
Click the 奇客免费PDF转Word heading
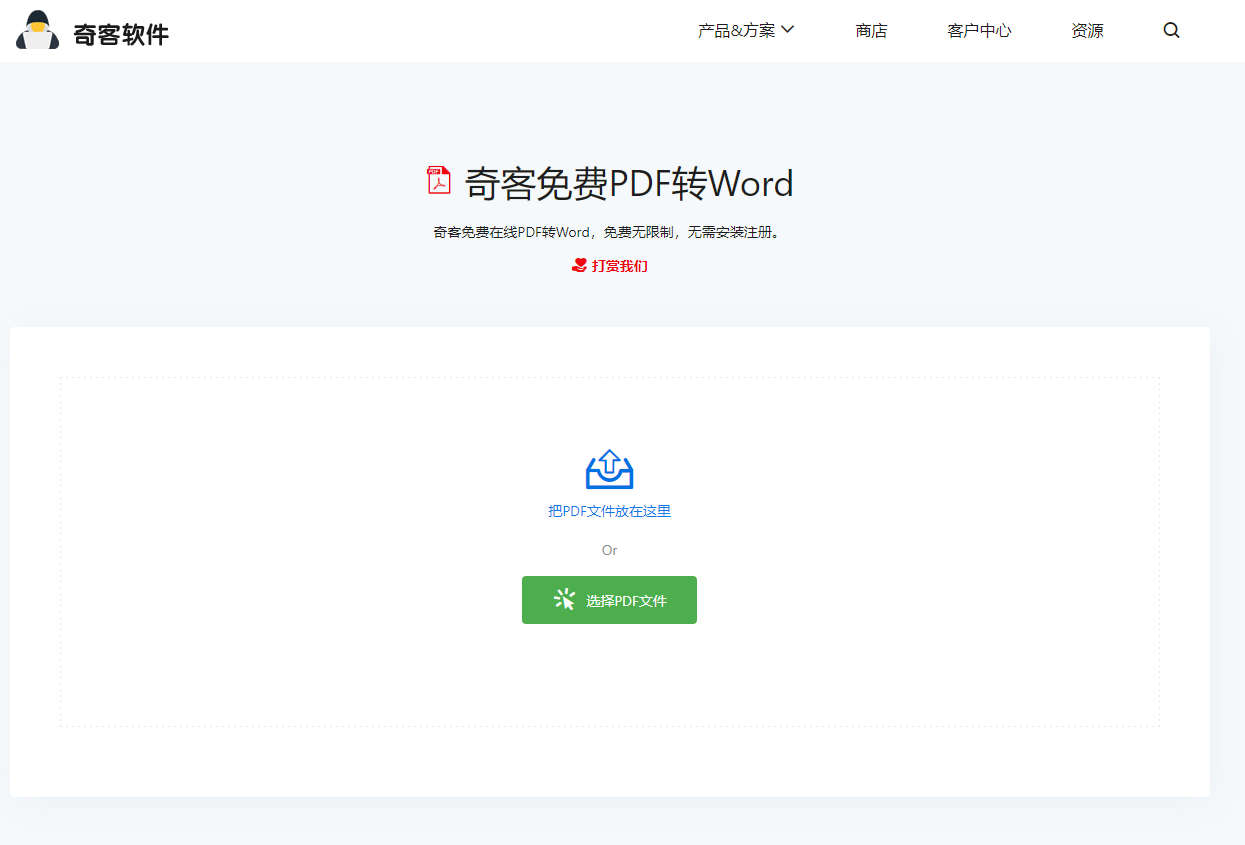click(629, 183)
